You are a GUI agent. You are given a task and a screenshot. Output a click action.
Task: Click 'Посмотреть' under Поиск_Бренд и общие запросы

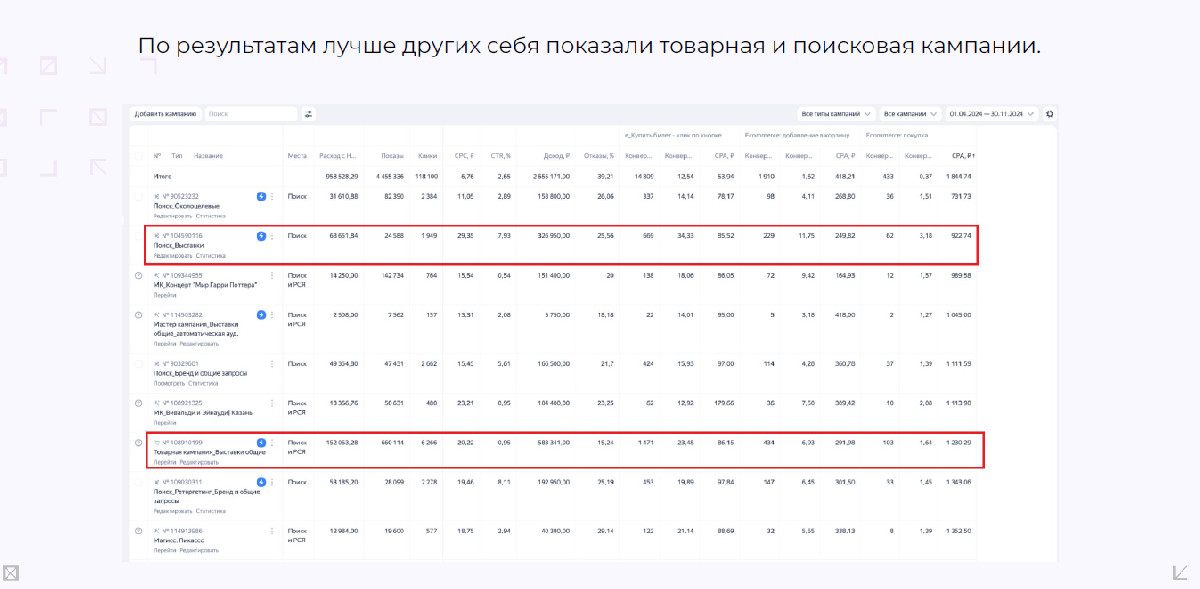coord(169,382)
